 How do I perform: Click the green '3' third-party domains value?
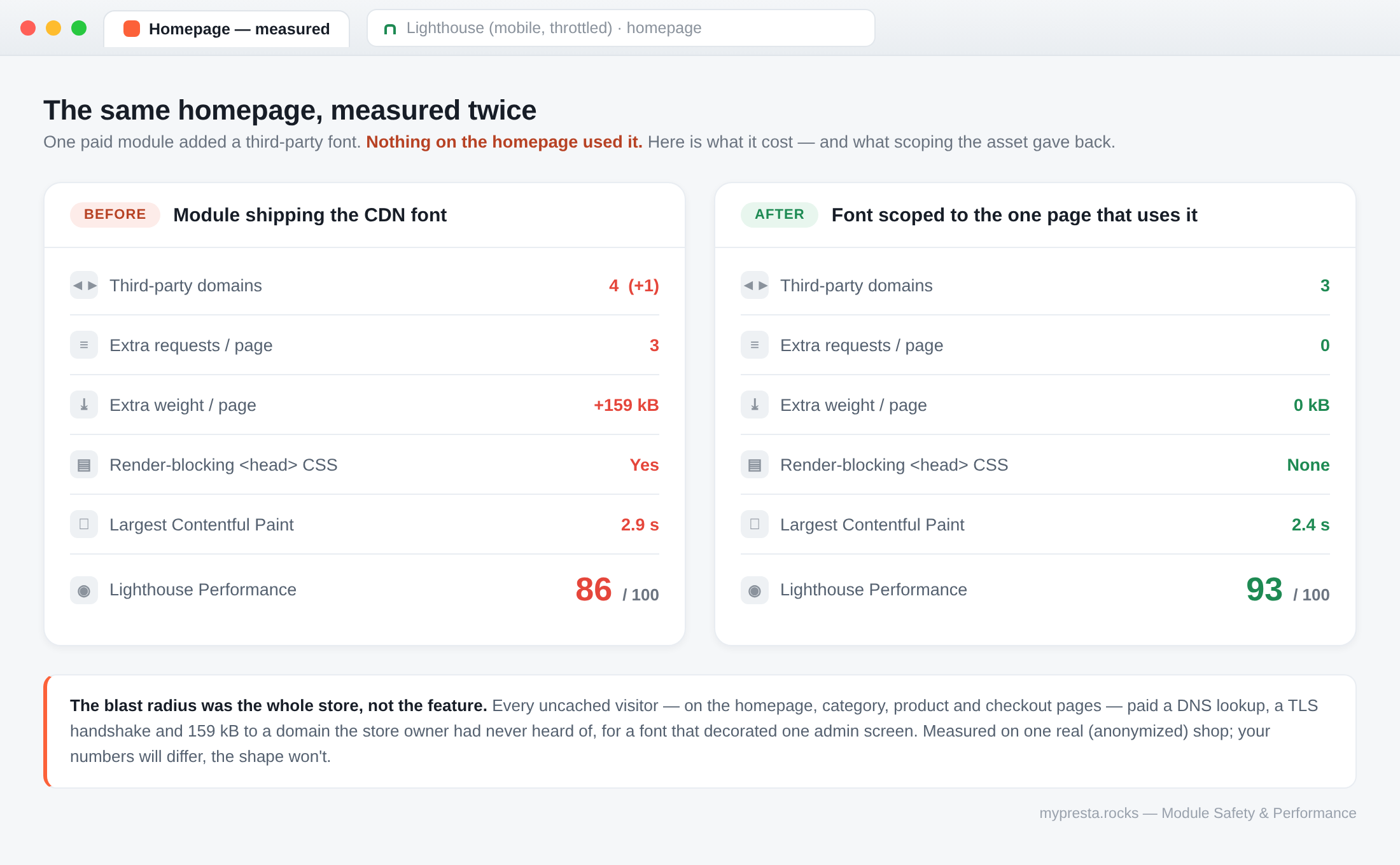click(1325, 286)
